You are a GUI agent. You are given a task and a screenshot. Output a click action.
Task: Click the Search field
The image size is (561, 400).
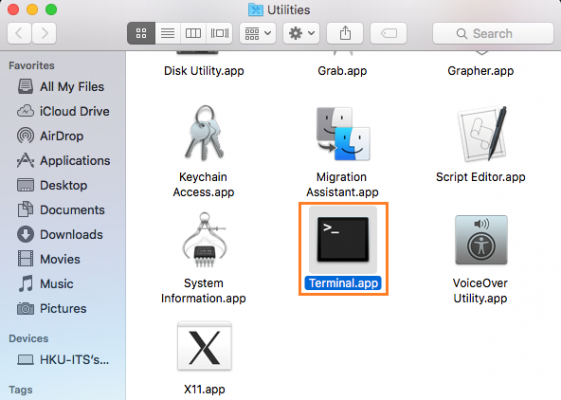493,33
